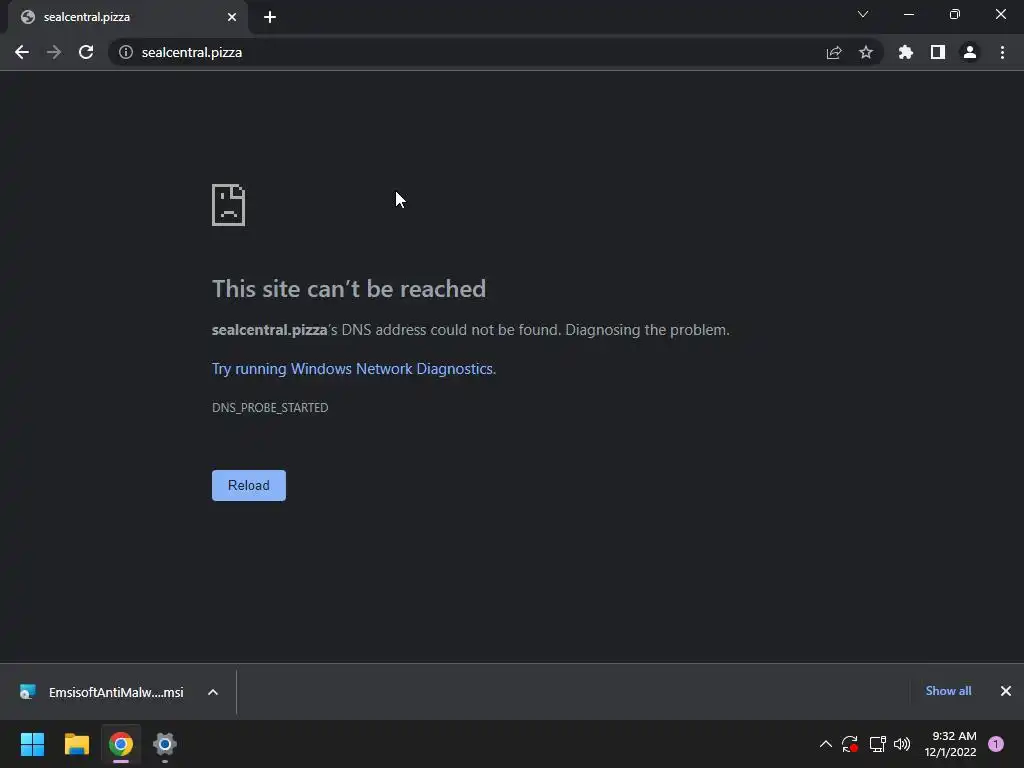Screen dimensions: 1024x768
Task: Expand download item options chevron
Action: pyautogui.click(x=212, y=692)
